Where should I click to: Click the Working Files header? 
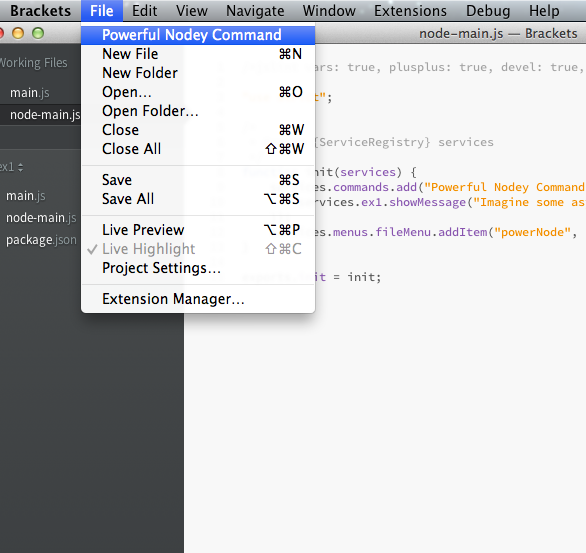pos(34,63)
